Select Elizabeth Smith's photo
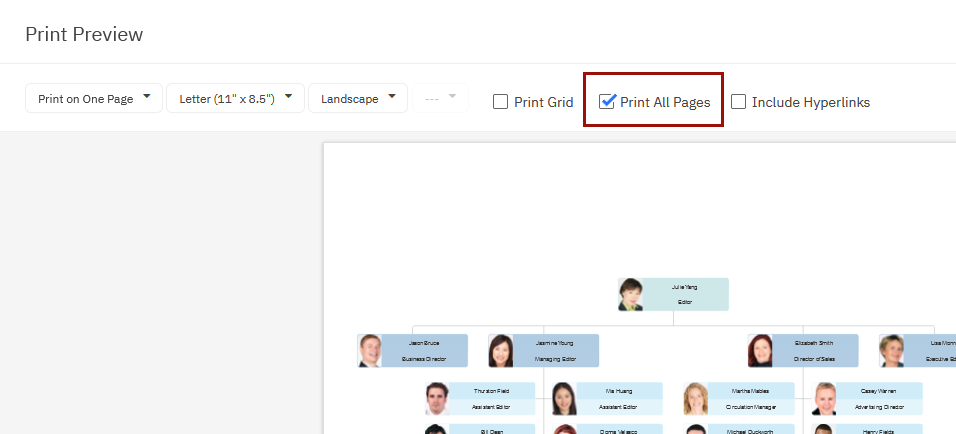956x434 pixels. pyautogui.click(x=760, y=351)
